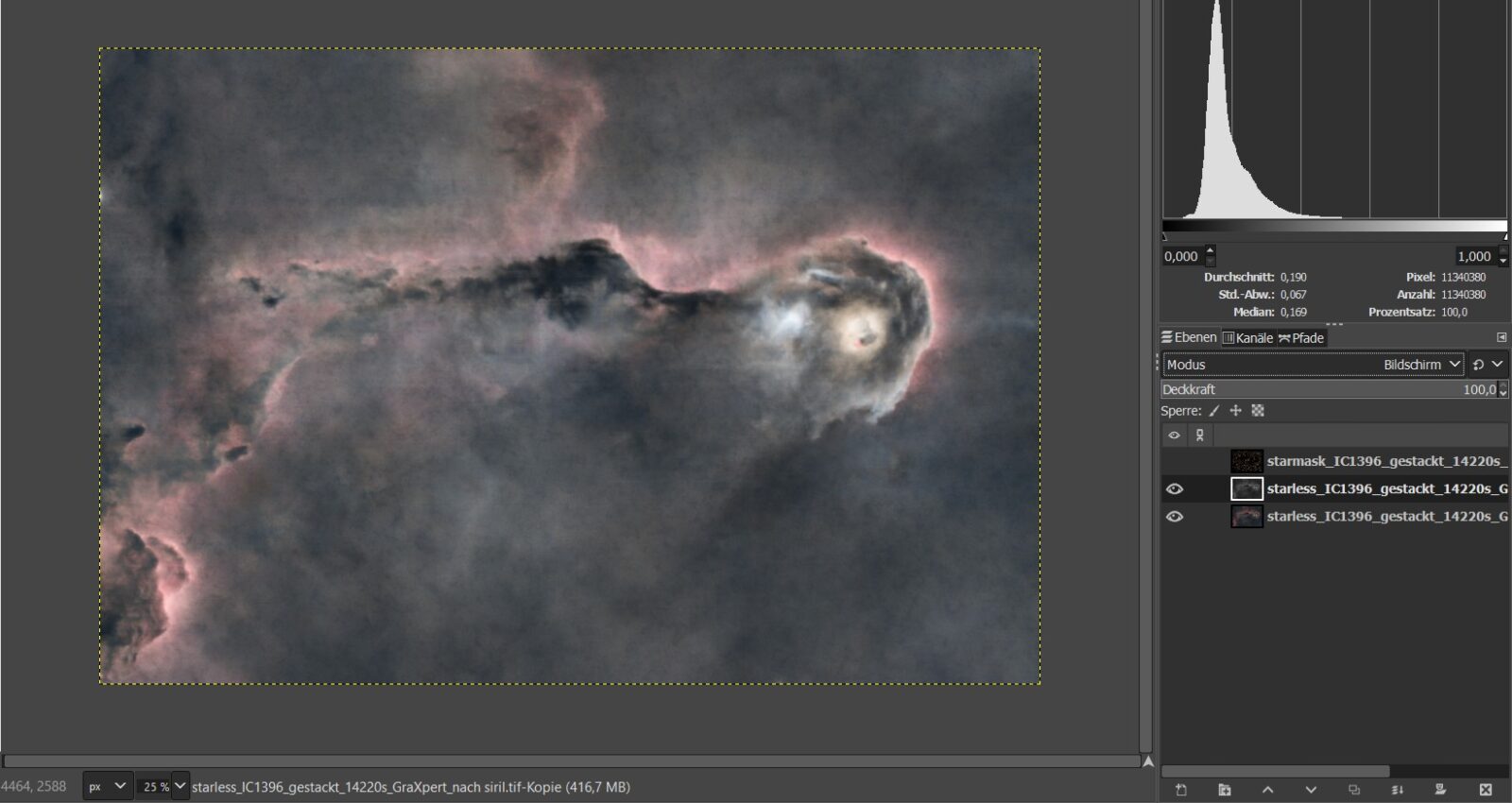Click the Median 0,169 value
Screen dimensions: 1512x803
point(1294,312)
